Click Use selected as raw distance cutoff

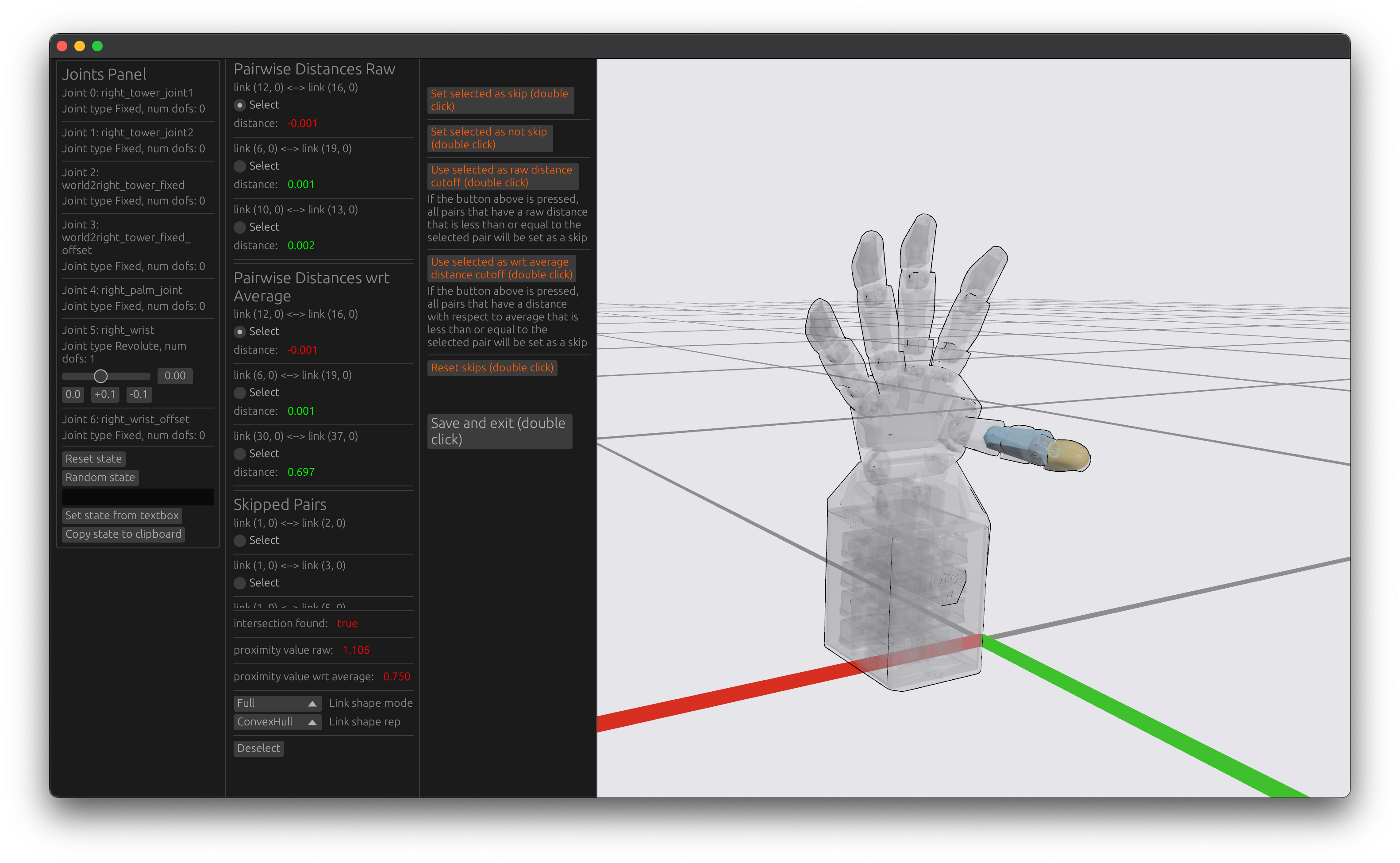point(502,177)
